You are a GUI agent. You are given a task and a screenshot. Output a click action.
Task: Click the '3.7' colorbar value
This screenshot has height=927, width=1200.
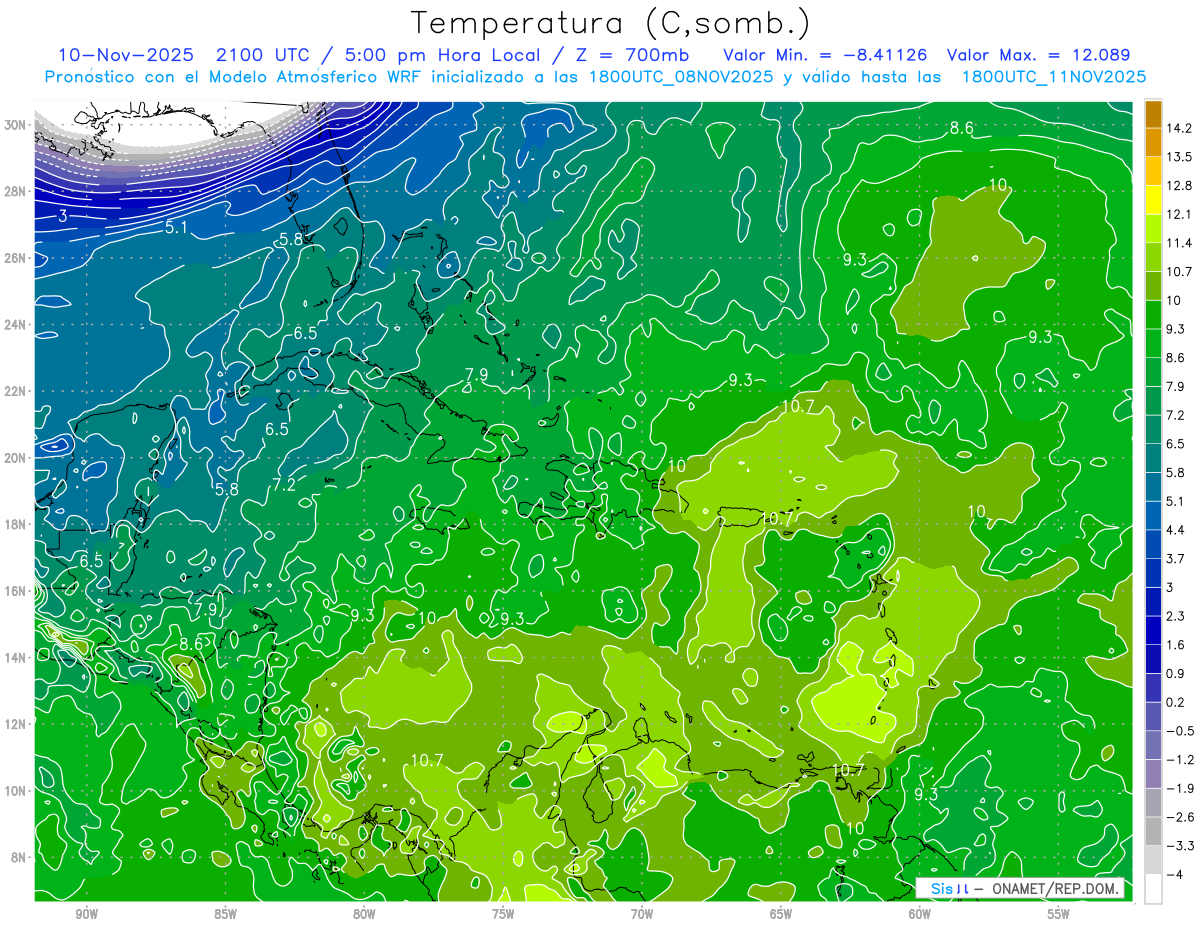[1176, 559]
